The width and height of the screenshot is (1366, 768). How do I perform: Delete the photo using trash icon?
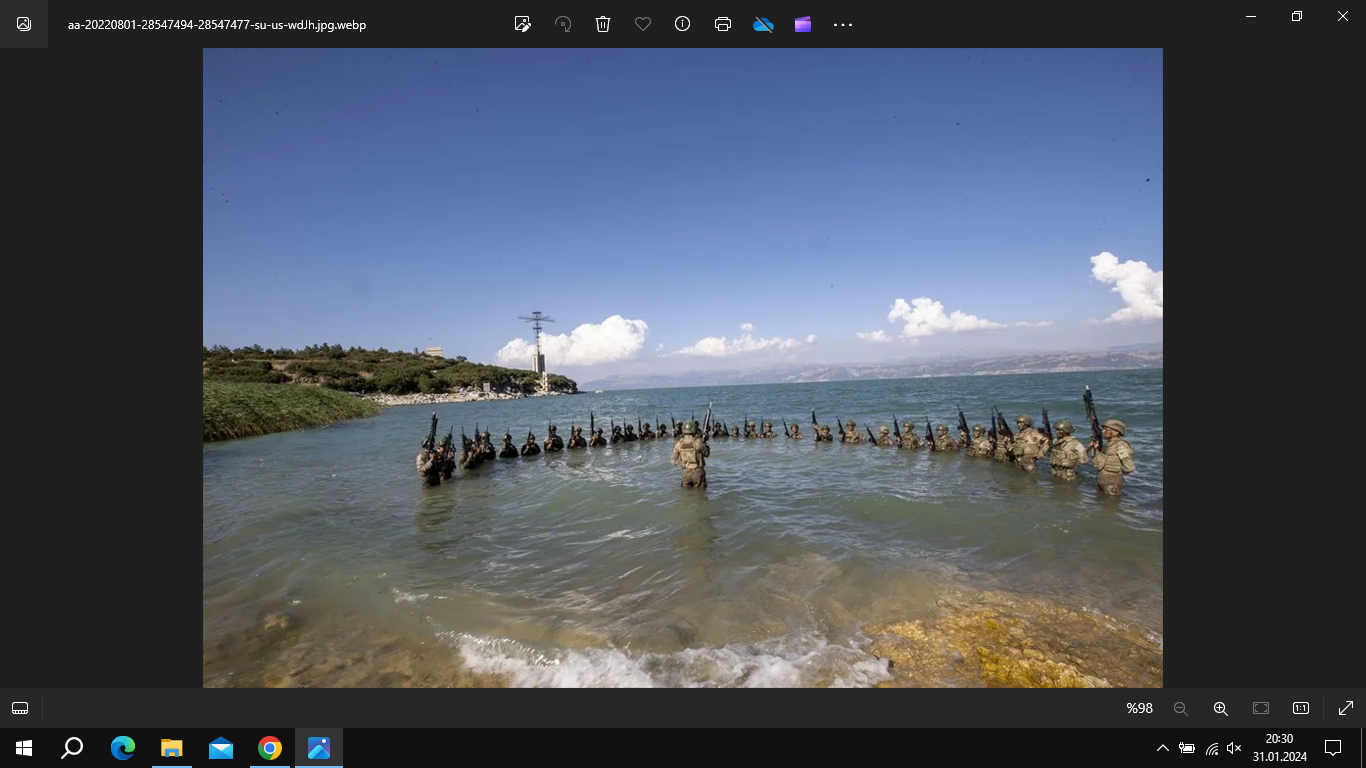point(603,24)
